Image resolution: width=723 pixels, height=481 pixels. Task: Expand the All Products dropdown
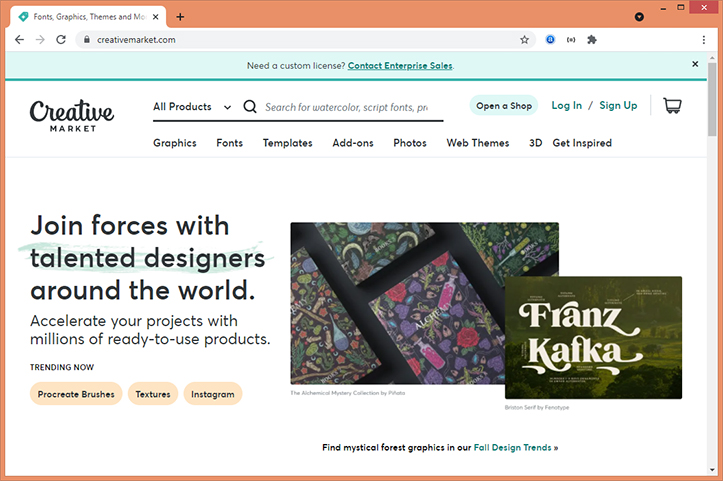click(191, 107)
